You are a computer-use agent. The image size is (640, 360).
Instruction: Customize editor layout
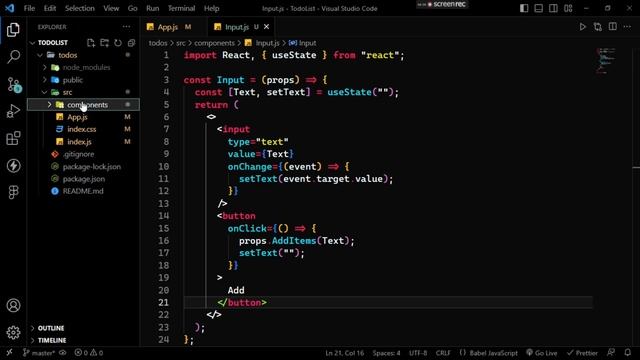(568, 8)
